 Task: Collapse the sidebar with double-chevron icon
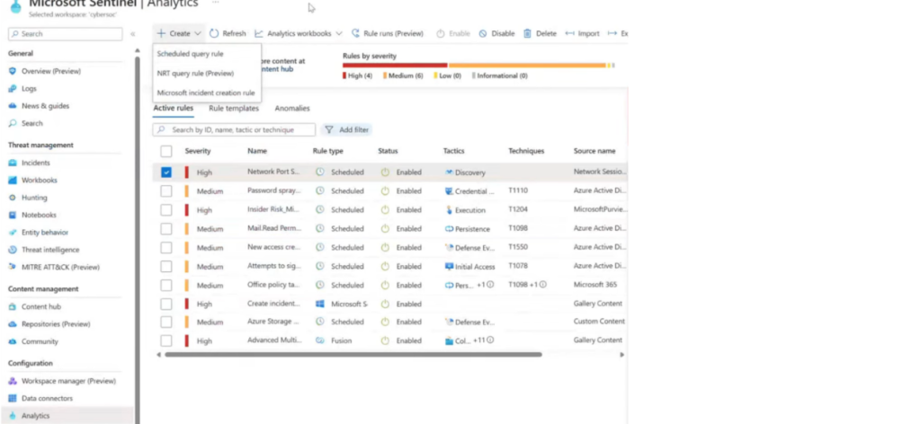pyautogui.click(x=133, y=34)
